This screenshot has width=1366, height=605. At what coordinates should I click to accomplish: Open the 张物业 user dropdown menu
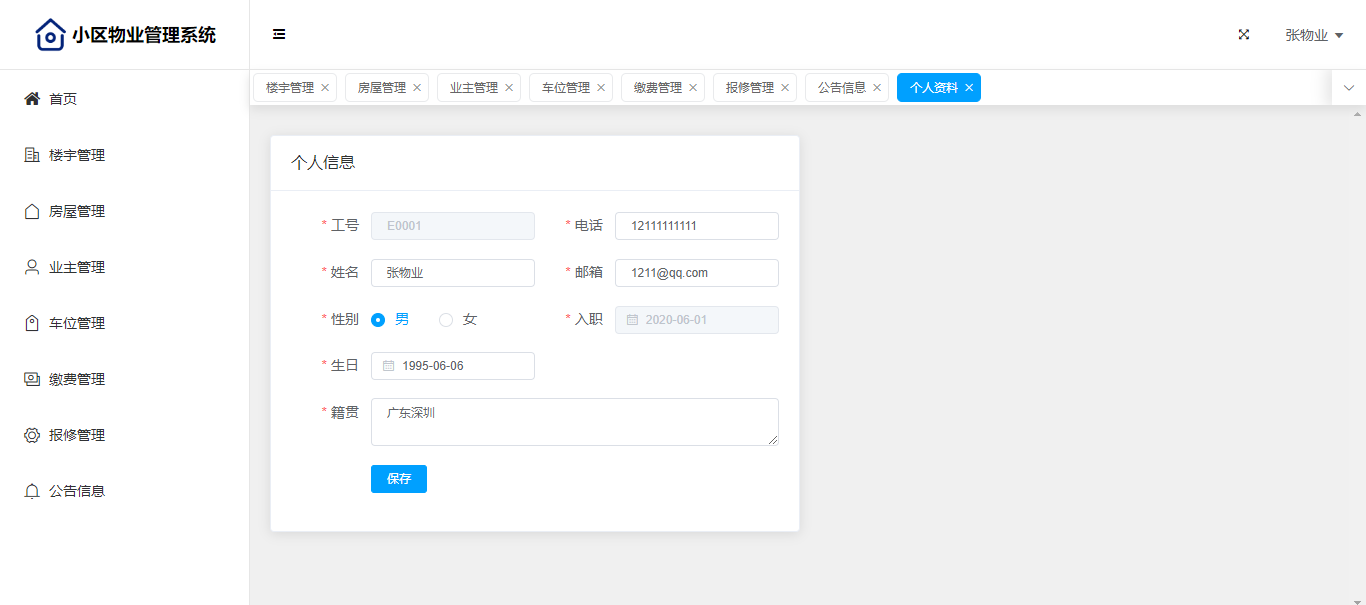(1313, 35)
